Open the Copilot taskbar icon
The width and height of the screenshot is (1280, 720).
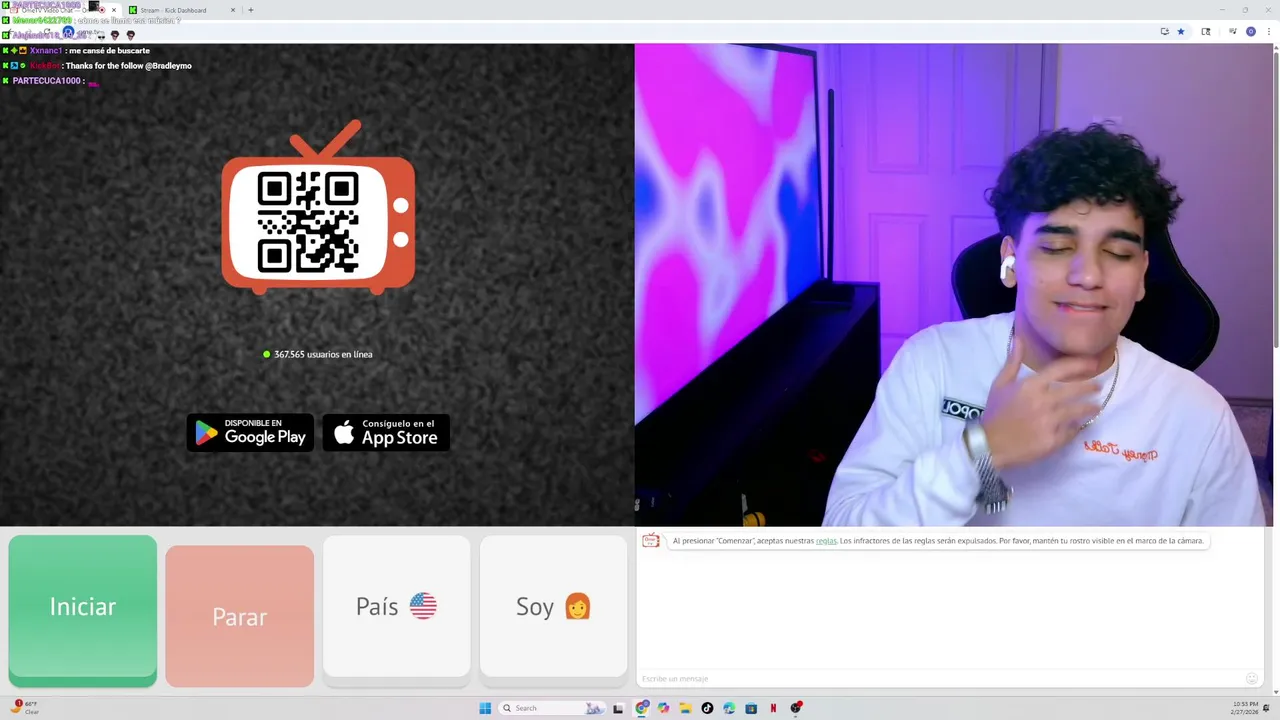click(663, 708)
